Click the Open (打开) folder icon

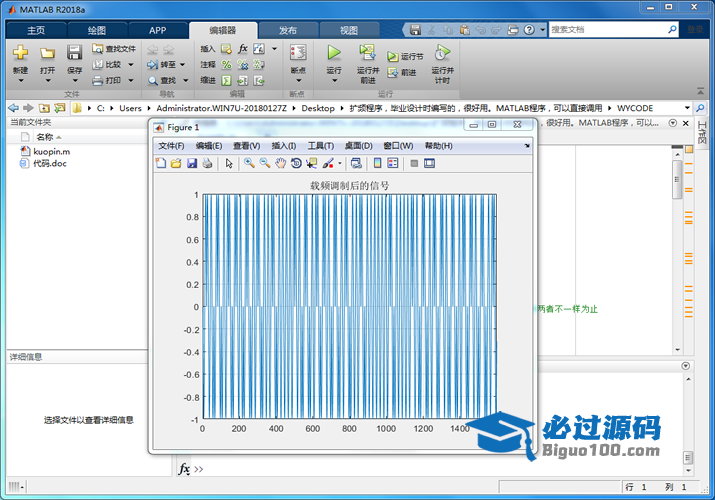point(47,53)
